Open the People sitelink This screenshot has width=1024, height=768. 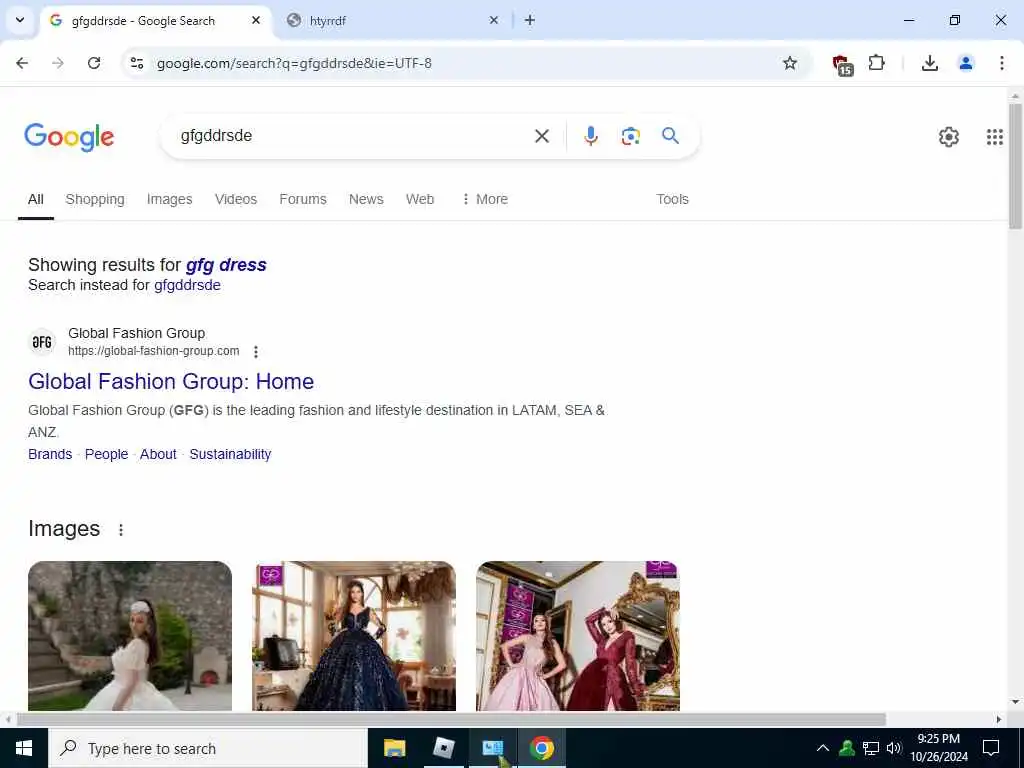click(106, 455)
